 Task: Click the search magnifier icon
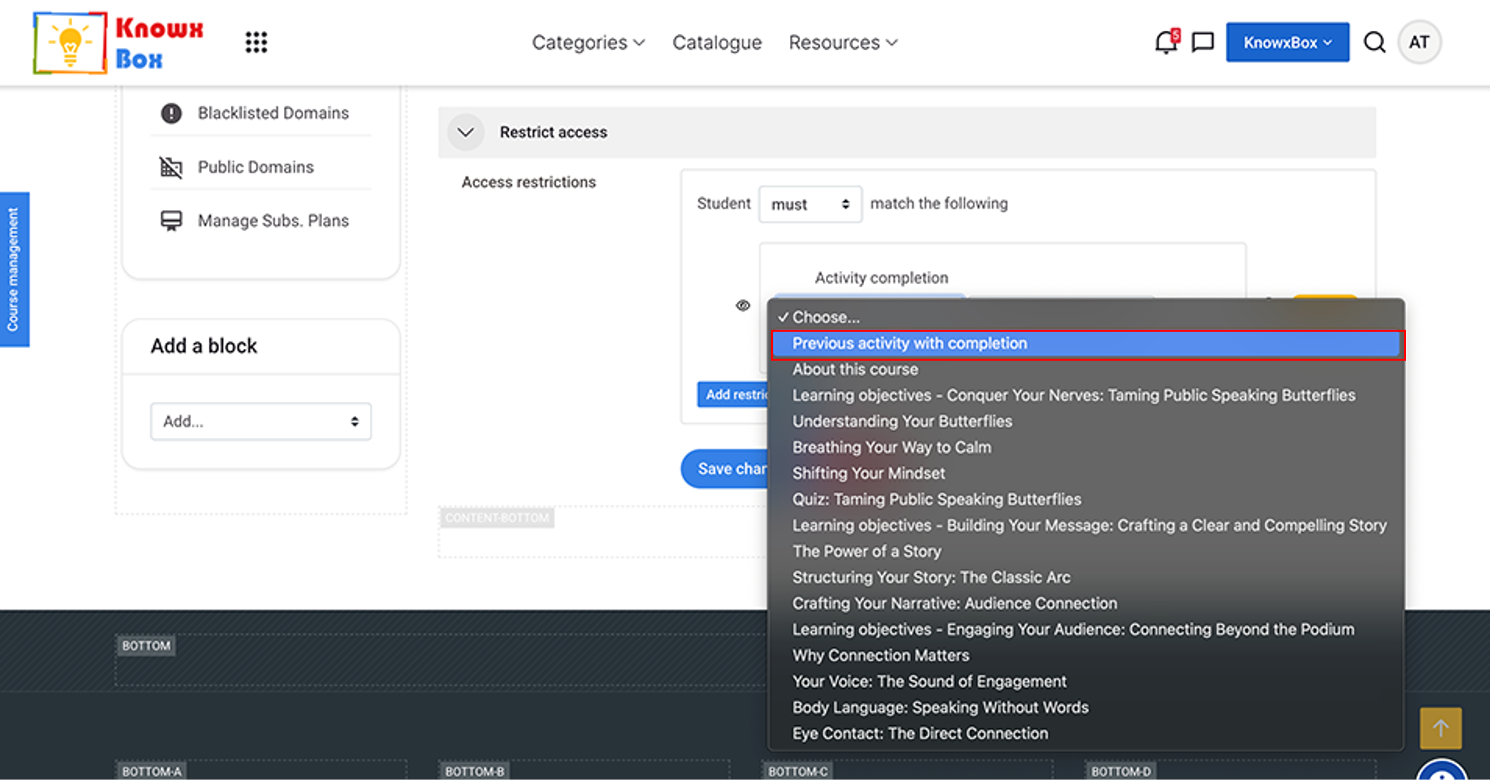click(1375, 42)
